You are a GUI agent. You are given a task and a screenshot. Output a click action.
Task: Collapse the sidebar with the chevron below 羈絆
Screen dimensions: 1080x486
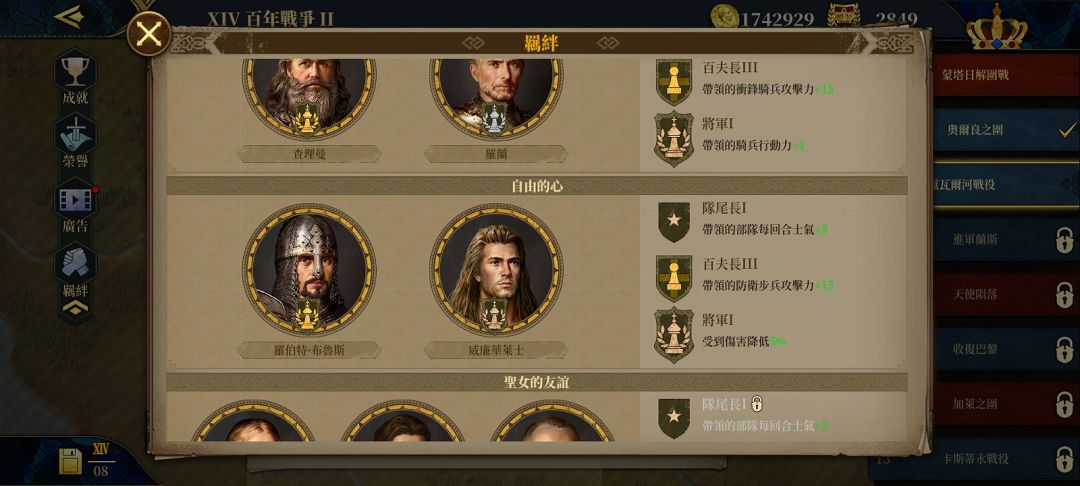(75, 309)
